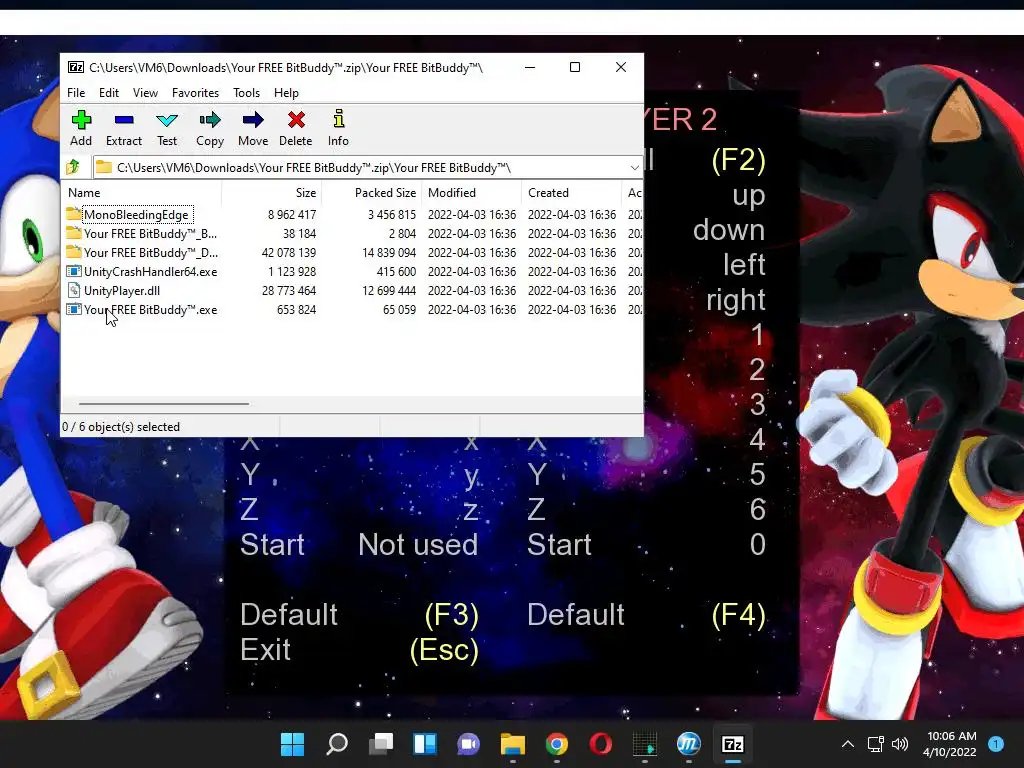Open File Explorer from taskbar
Screen dimensions: 1024x768
tap(513, 744)
